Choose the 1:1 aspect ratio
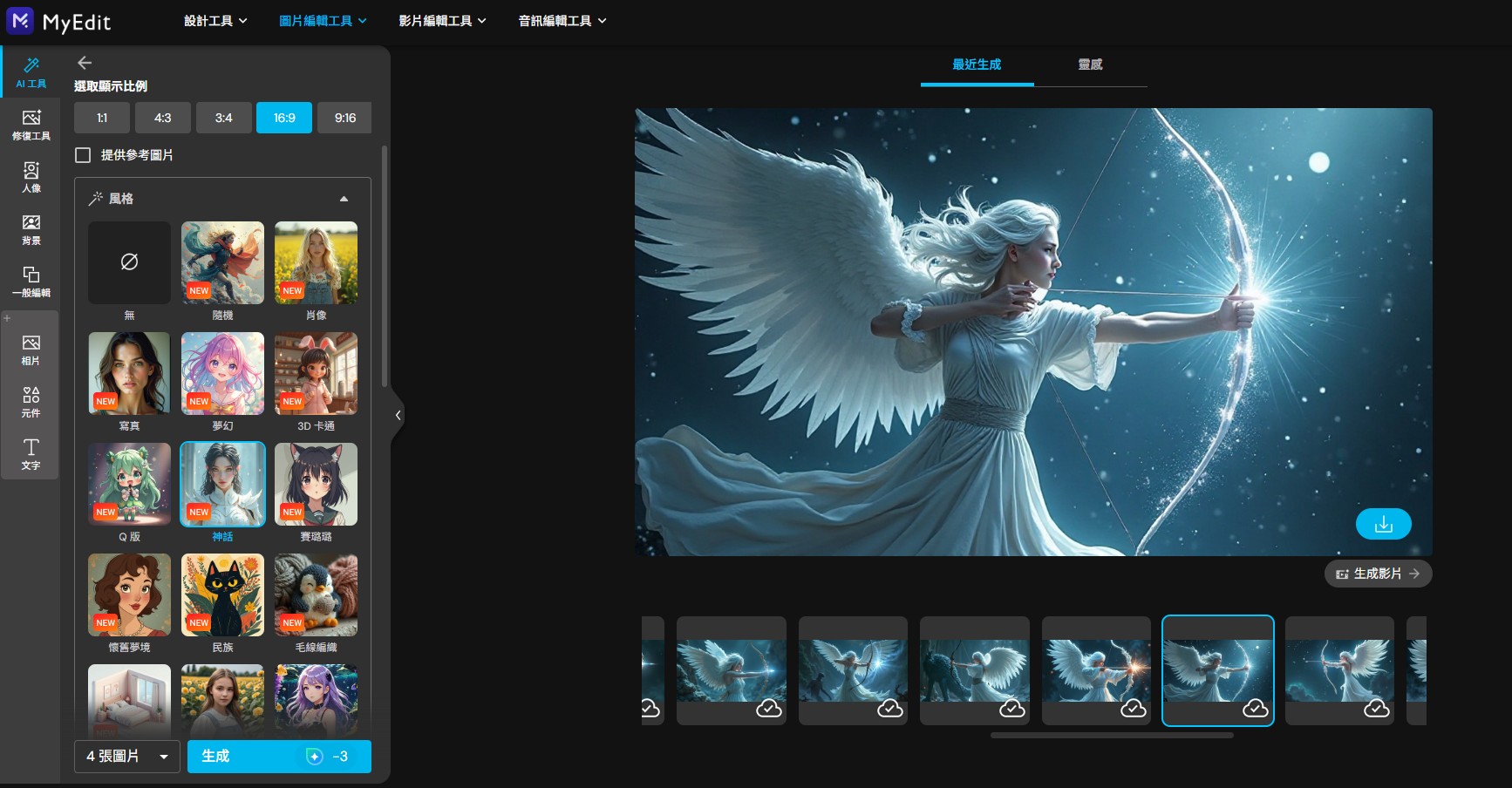The image size is (1512, 788). pos(102,118)
